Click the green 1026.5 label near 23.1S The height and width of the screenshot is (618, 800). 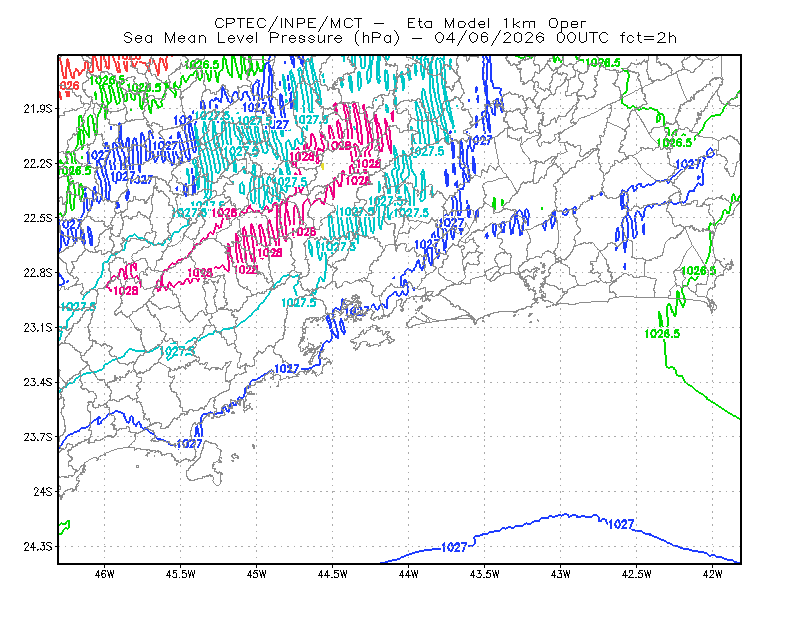pos(662,334)
